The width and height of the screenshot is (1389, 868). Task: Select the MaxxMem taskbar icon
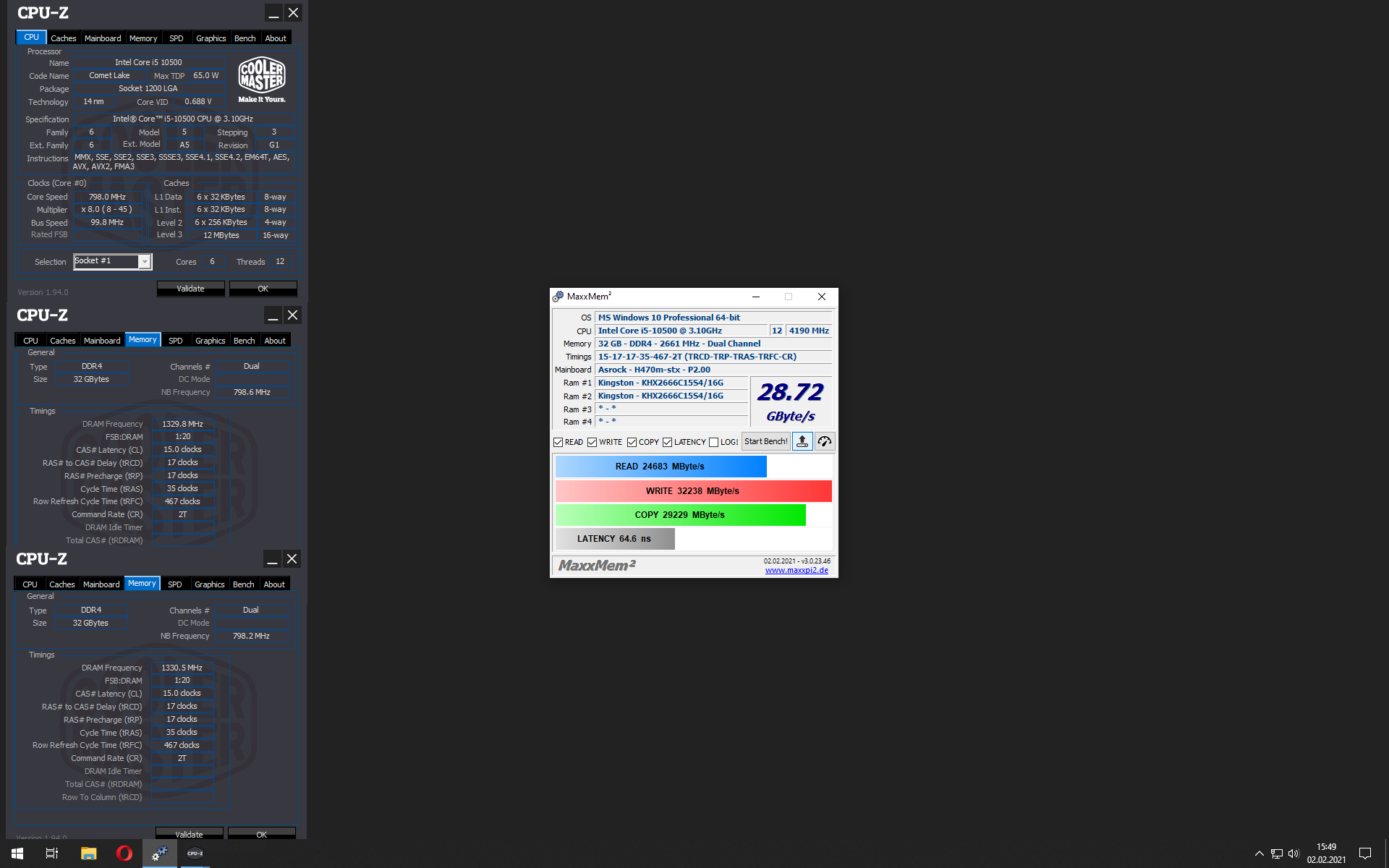click(159, 854)
